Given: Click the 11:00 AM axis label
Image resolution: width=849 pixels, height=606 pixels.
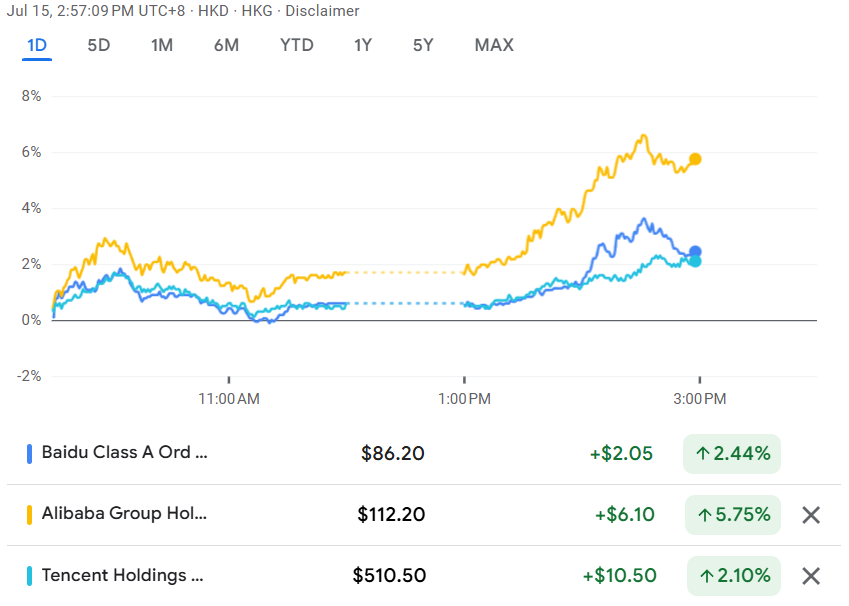Looking at the screenshot, I should point(229,399).
